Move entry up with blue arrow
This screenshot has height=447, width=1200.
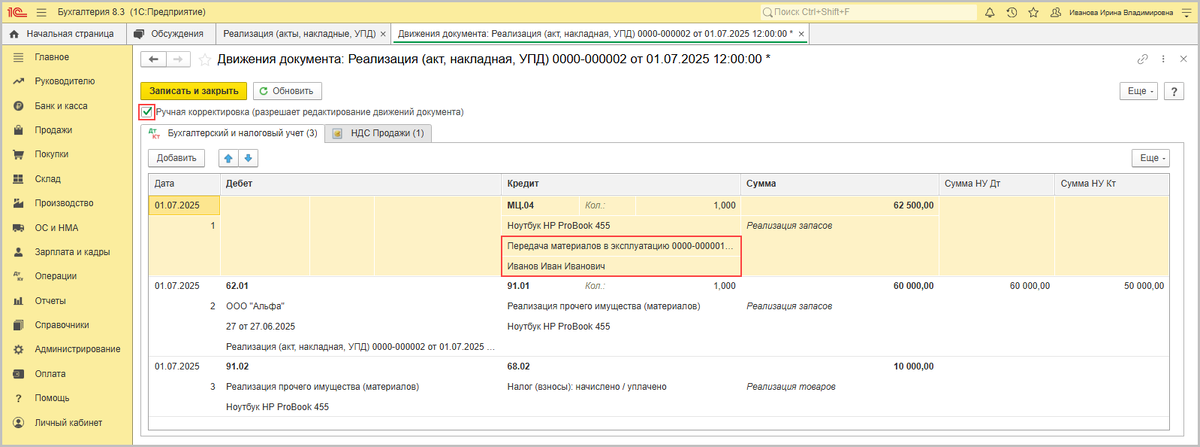[227, 157]
